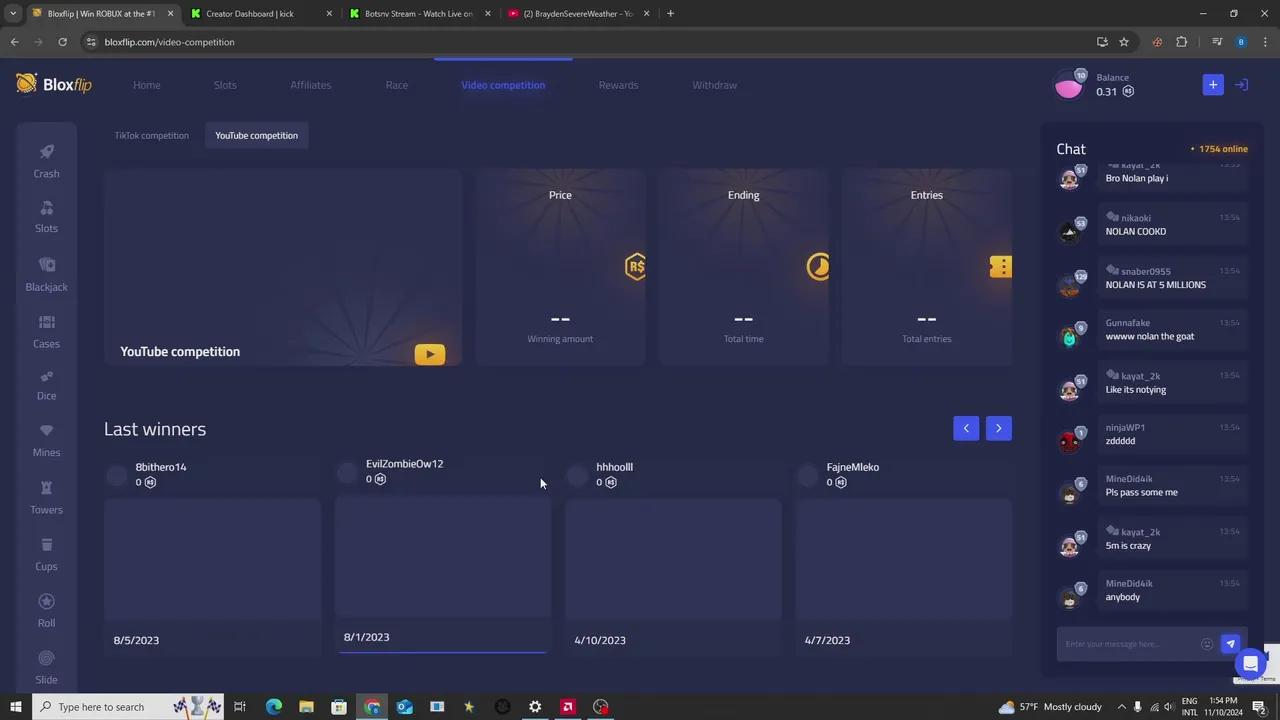1280x720 pixels.
Task: Open the Blackjack game from sidebar
Action: [46, 274]
